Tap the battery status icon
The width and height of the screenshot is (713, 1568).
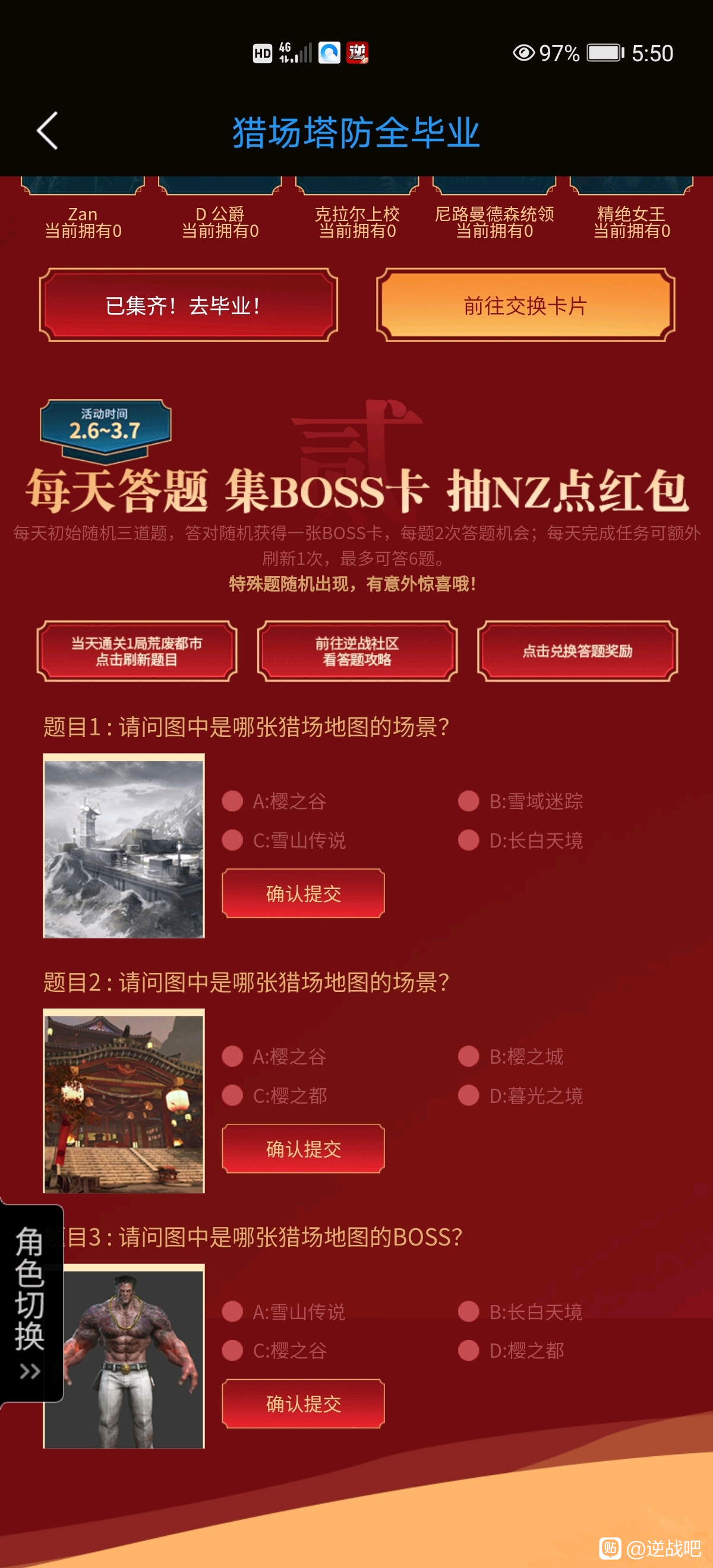pos(606,53)
